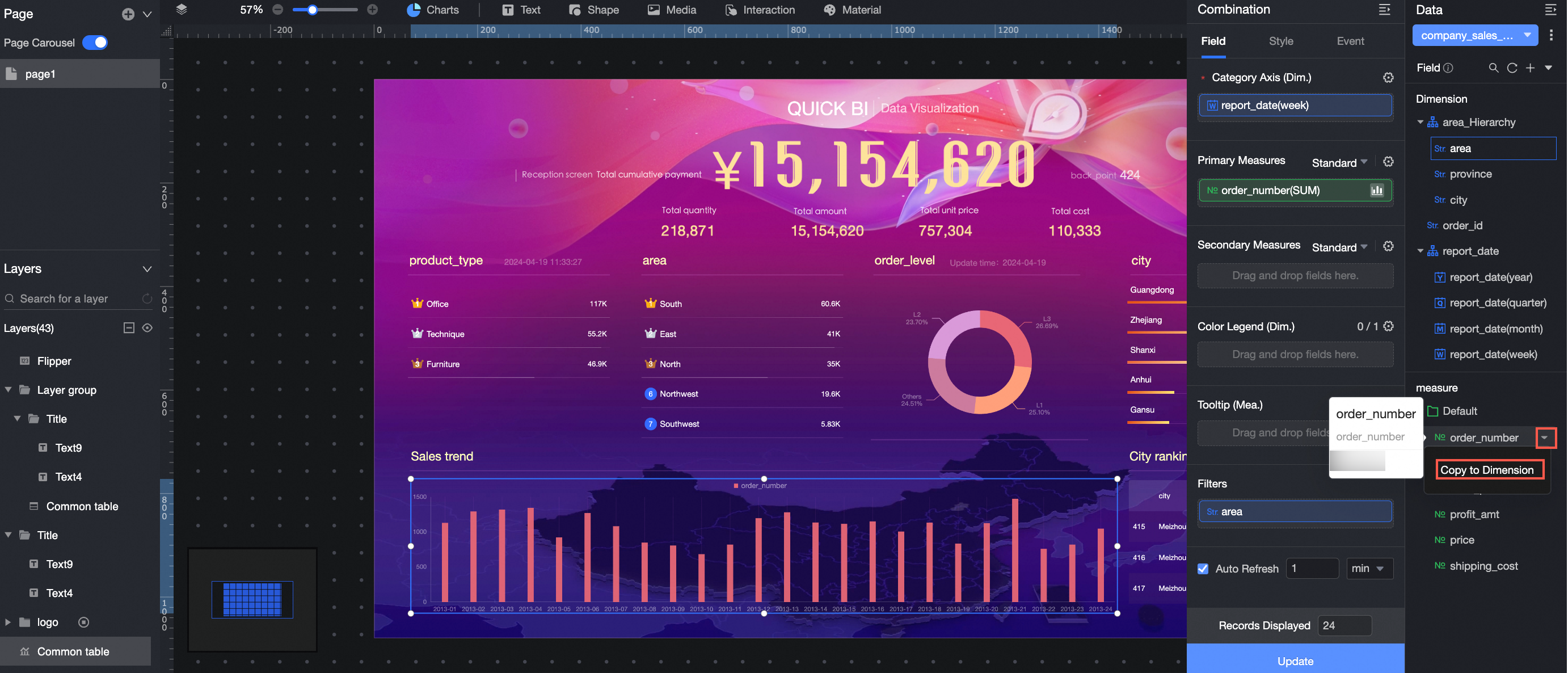
Task: Click the zoom slider handle
Action: (x=312, y=10)
